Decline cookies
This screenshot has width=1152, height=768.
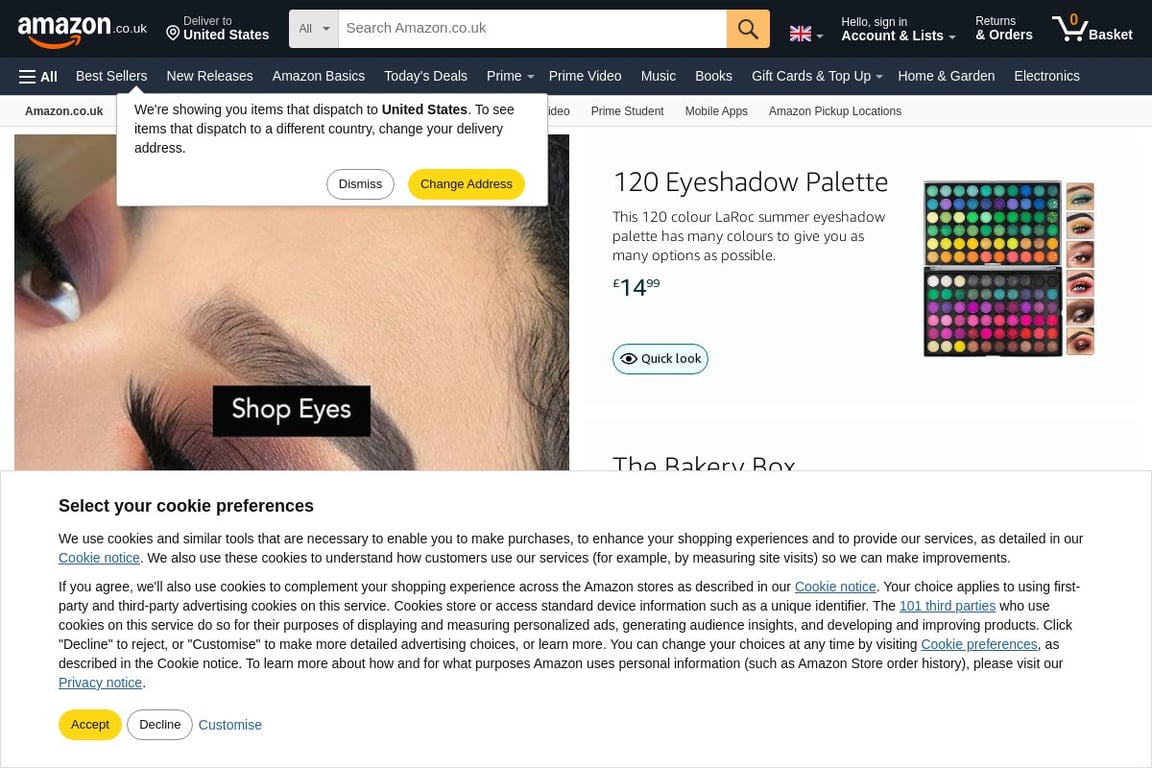159,725
